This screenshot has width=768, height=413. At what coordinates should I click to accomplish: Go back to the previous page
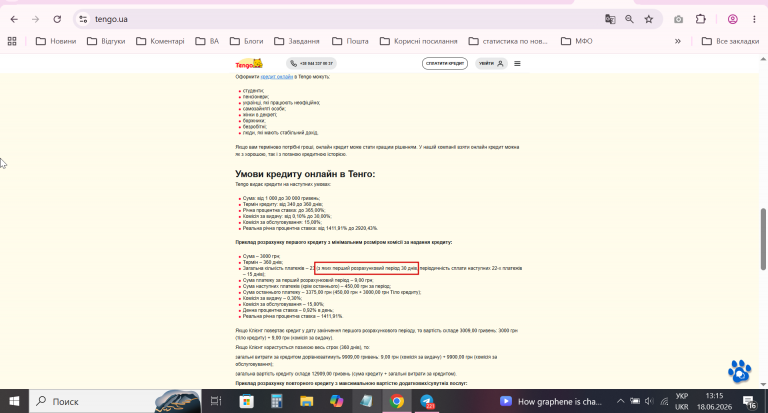tap(14, 19)
